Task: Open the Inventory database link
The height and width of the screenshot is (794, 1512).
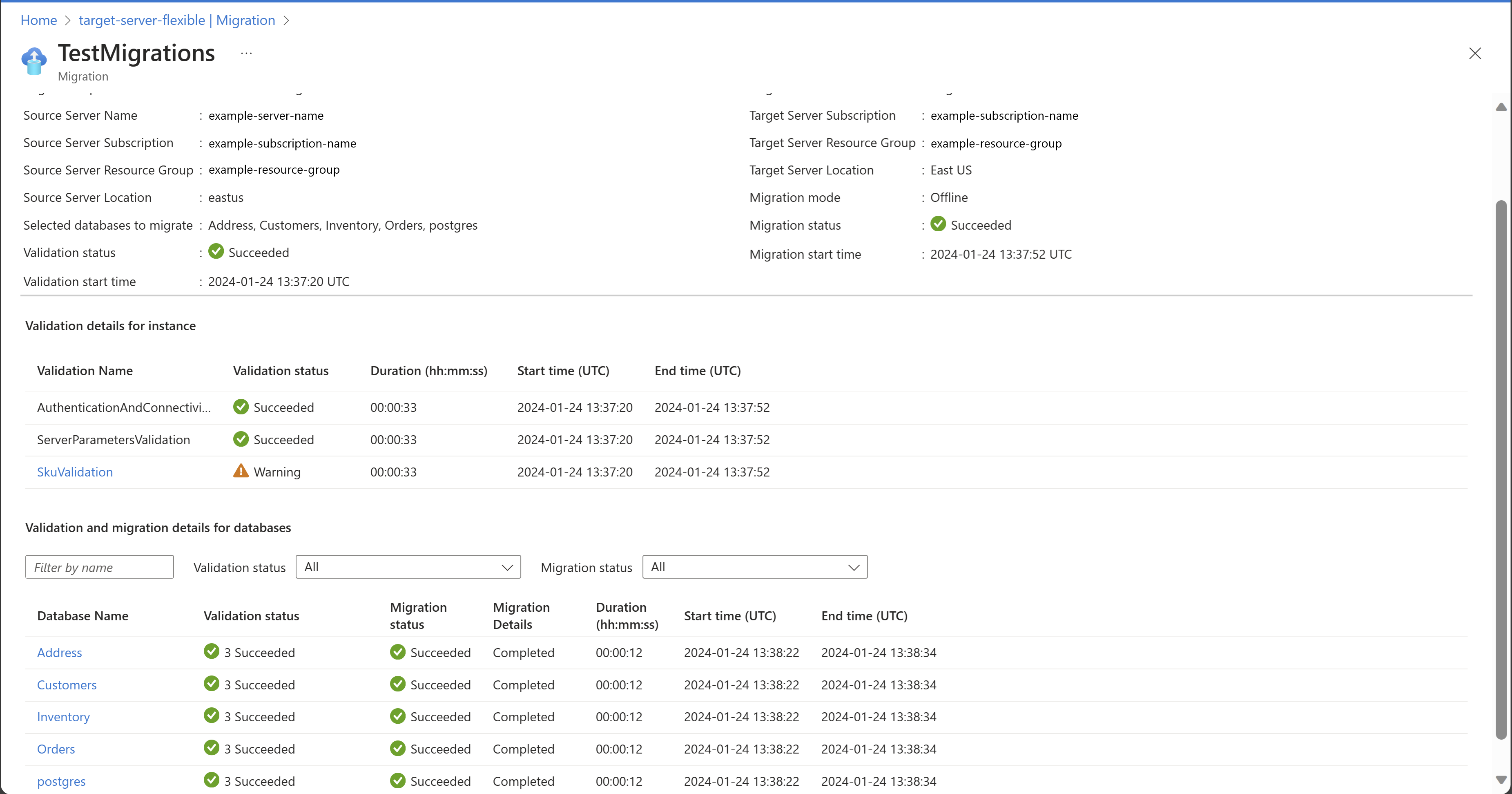Action: click(63, 716)
